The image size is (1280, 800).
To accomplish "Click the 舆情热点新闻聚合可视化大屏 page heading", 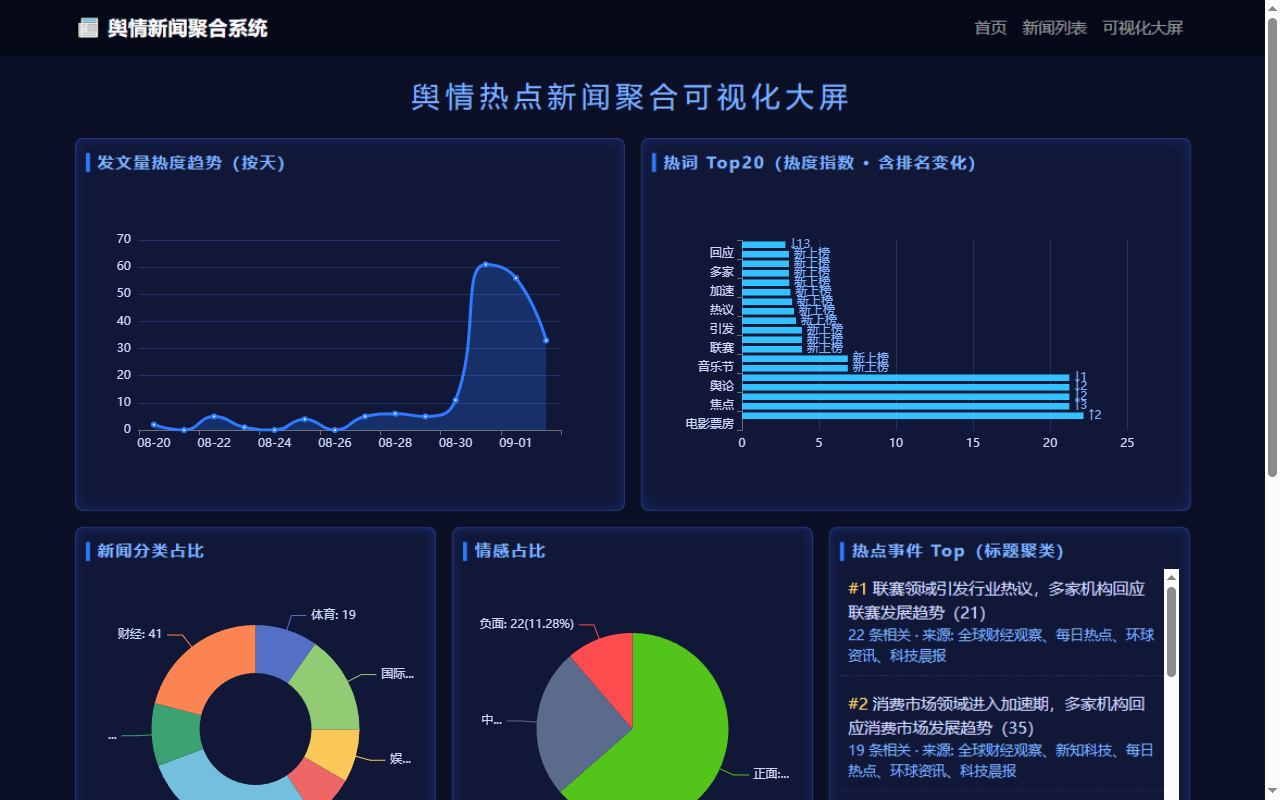I will pos(631,97).
